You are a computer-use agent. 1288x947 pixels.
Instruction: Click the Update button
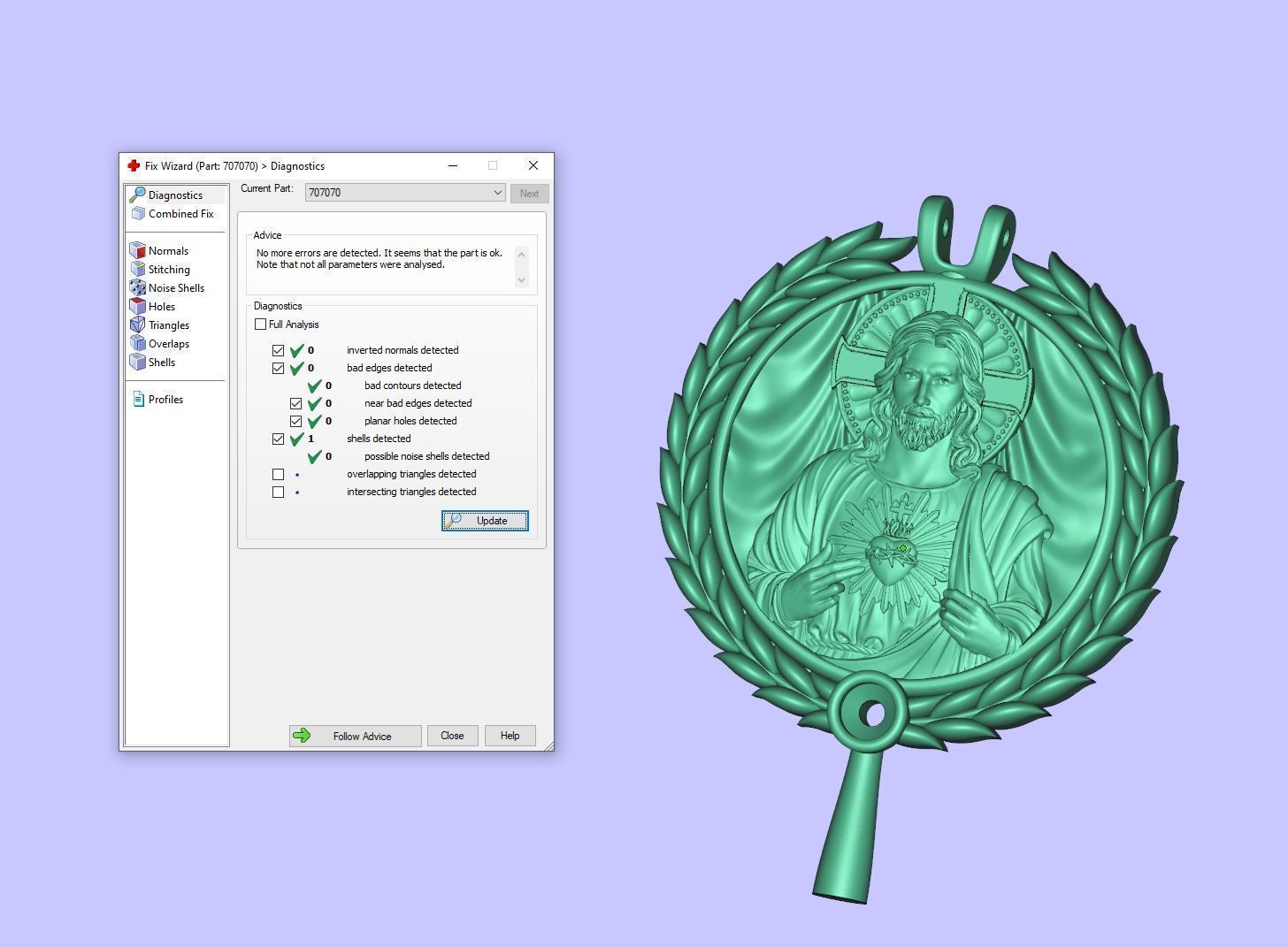(x=485, y=521)
